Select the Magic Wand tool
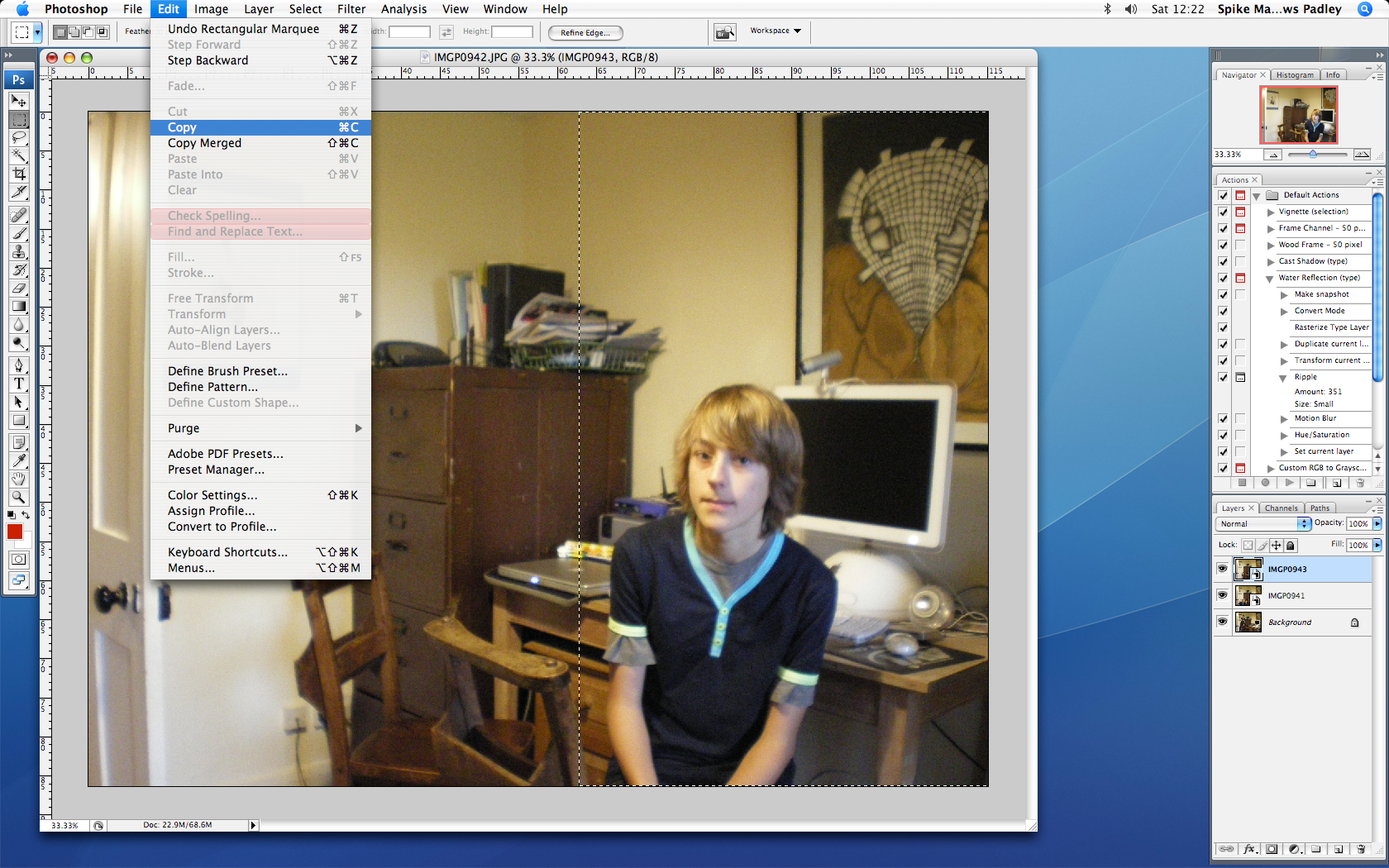 pos(19,156)
